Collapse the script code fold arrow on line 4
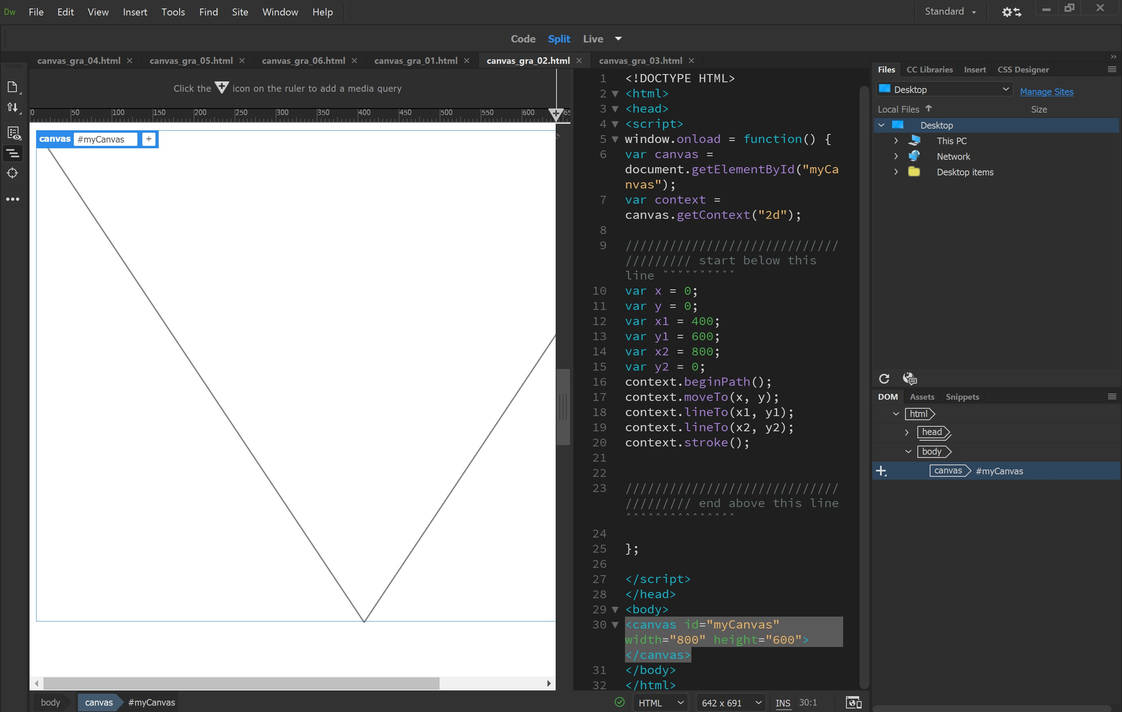Image resolution: width=1122 pixels, height=712 pixels. tap(615, 124)
